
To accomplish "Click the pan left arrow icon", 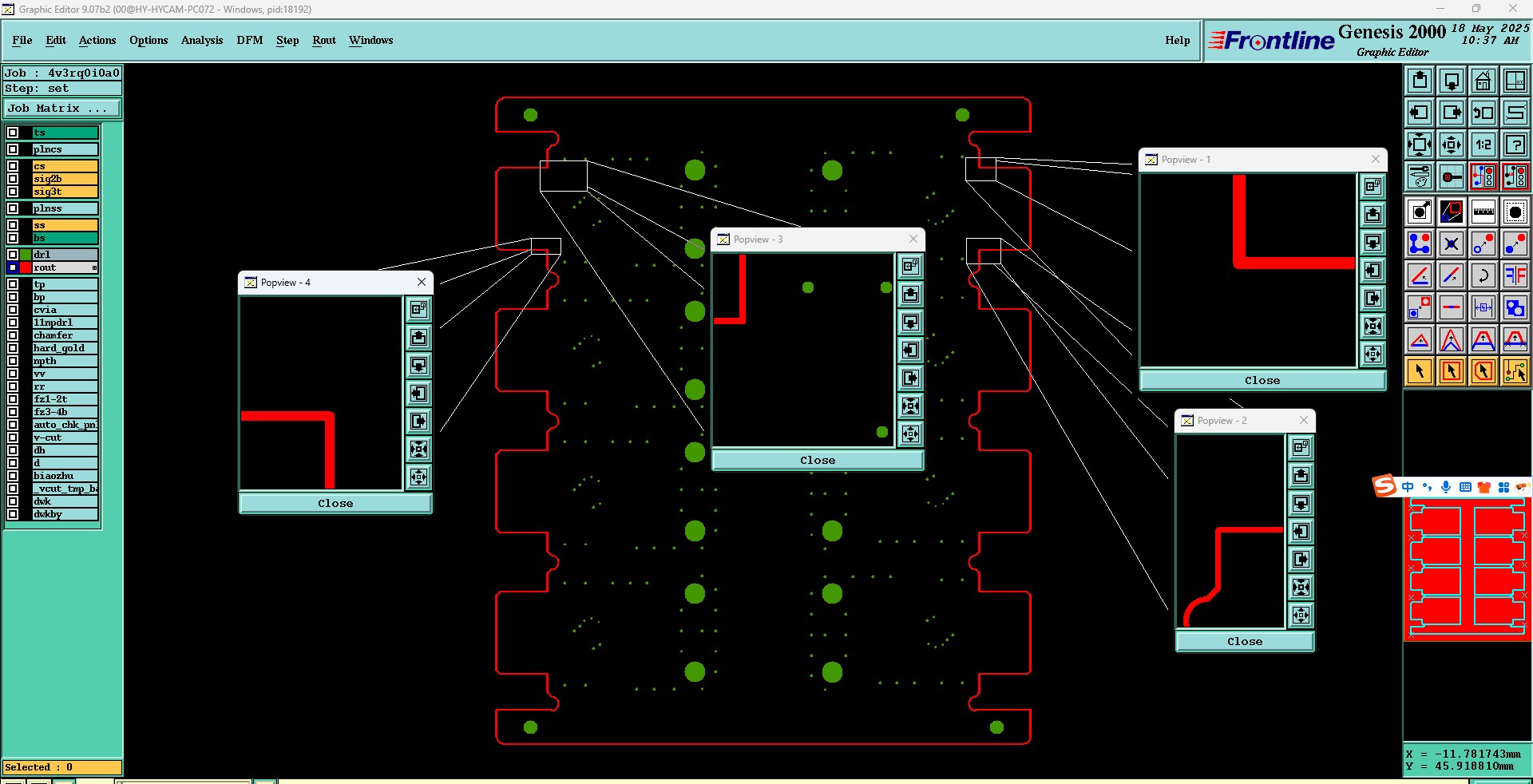I will 1420,113.
